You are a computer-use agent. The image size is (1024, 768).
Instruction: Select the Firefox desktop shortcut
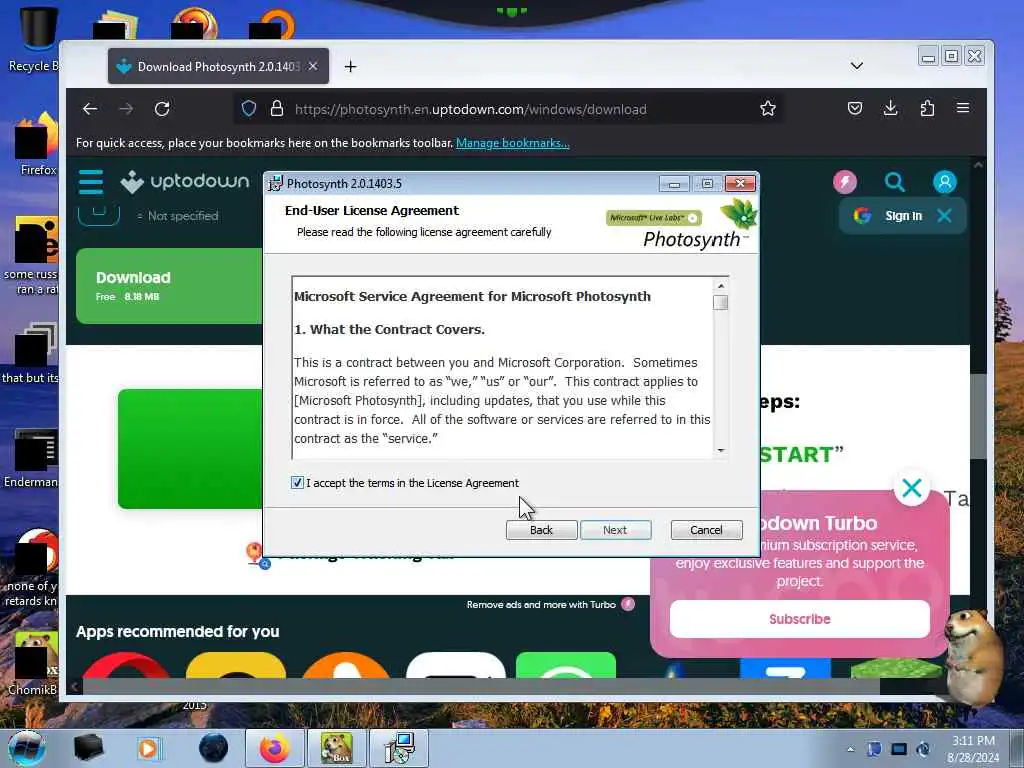coord(38,145)
